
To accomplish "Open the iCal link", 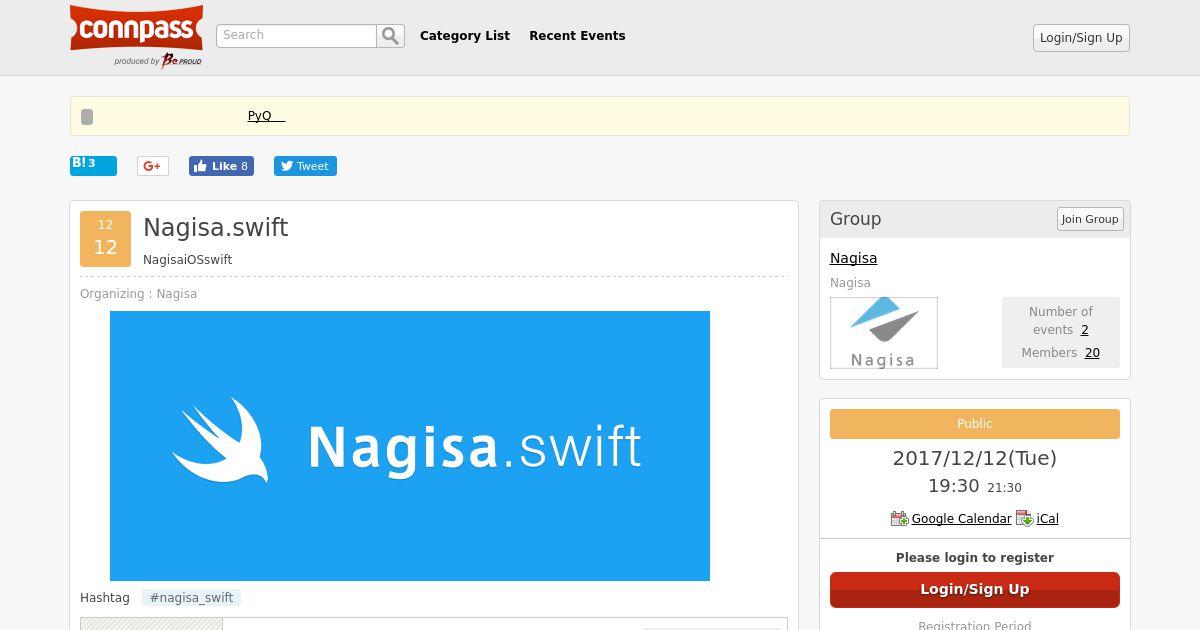I will tap(1047, 518).
